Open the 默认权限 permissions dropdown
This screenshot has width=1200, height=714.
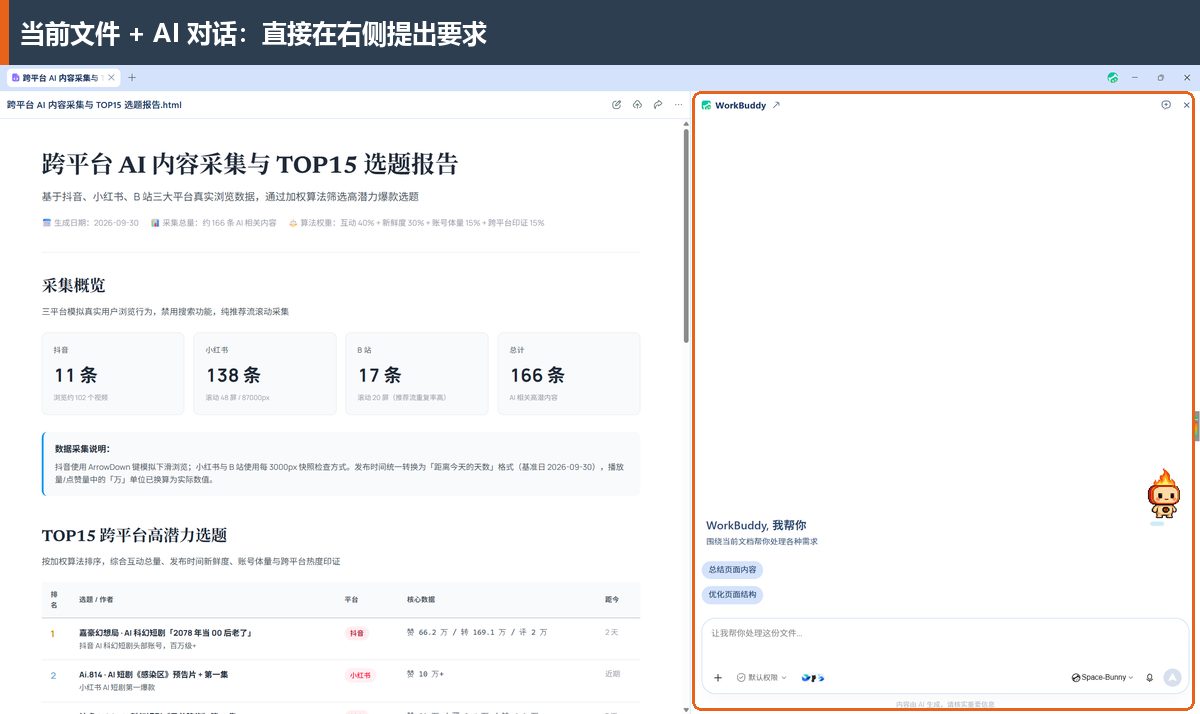pos(761,677)
